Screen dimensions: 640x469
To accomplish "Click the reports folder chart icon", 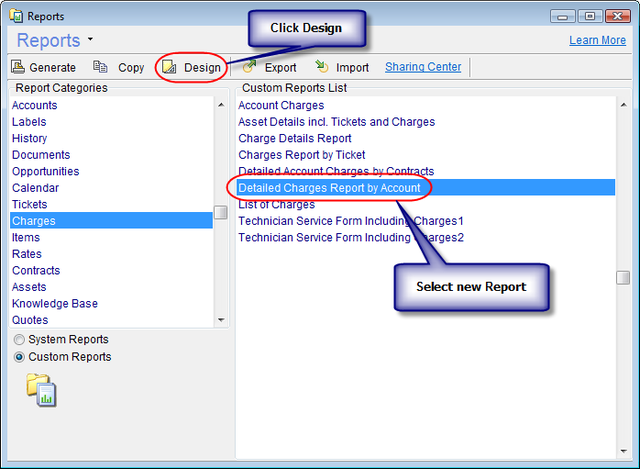I will [41, 389].
